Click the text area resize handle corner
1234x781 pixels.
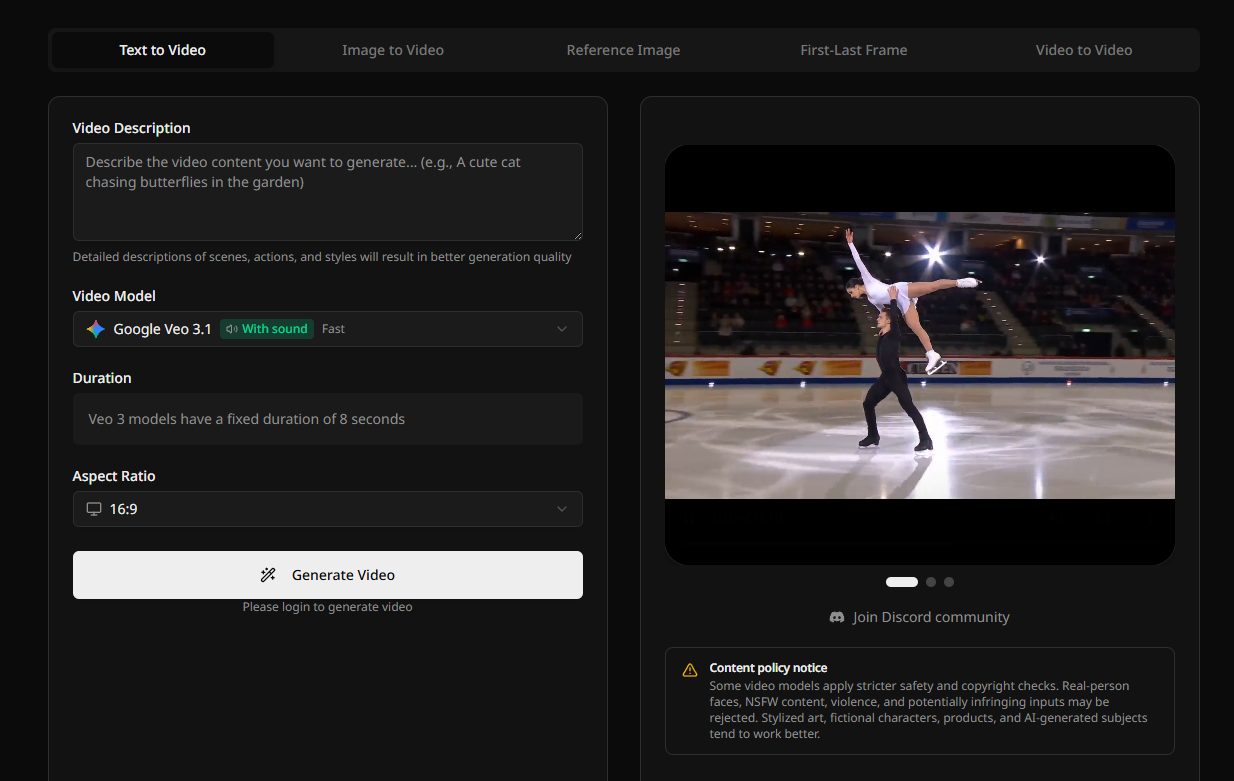pos(577,235)
